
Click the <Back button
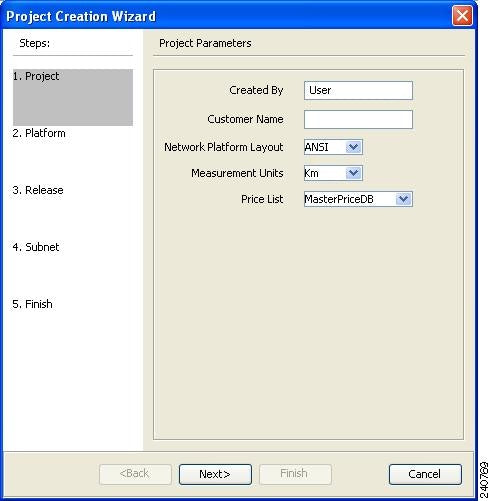pos(135,474)
